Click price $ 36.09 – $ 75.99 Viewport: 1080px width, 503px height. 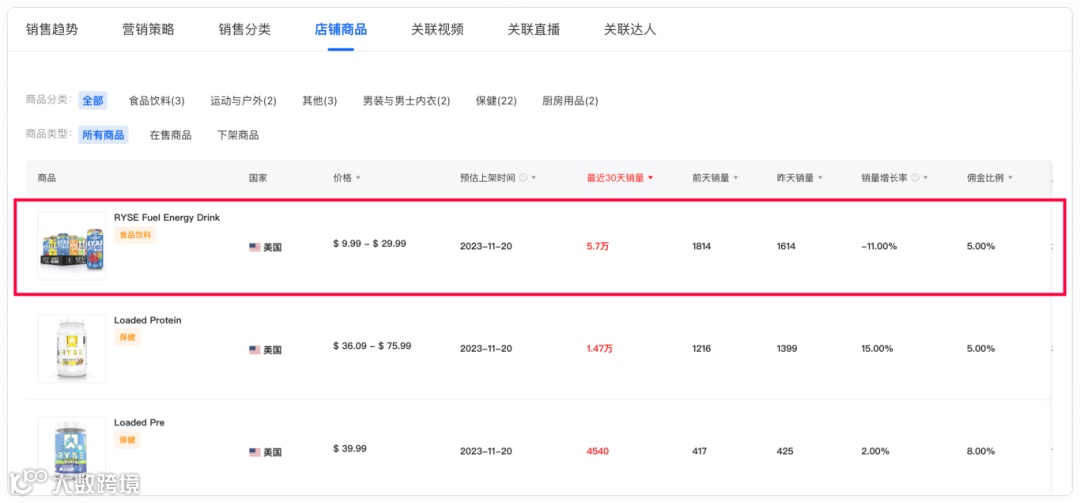click(x=372, y=346)
